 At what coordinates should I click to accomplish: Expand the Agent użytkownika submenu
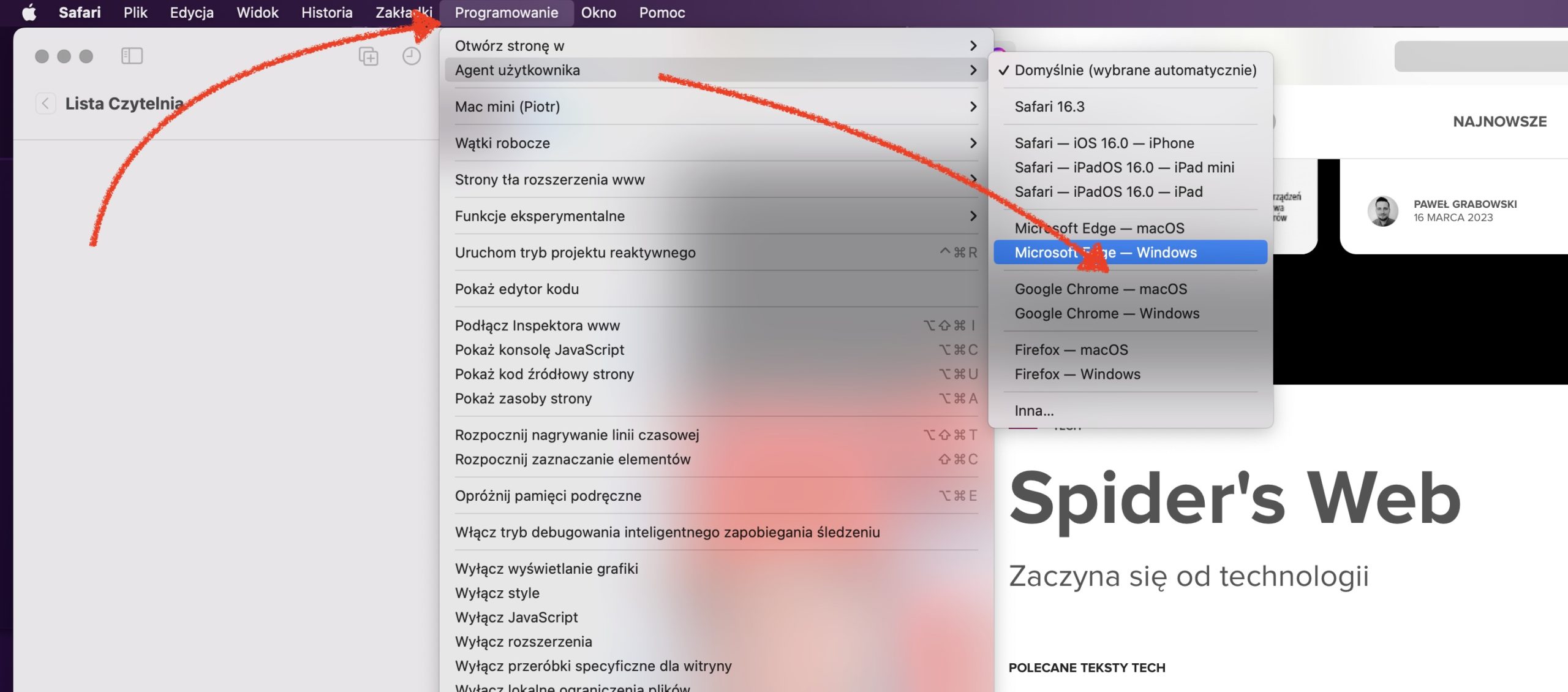(x=715, y=70)
